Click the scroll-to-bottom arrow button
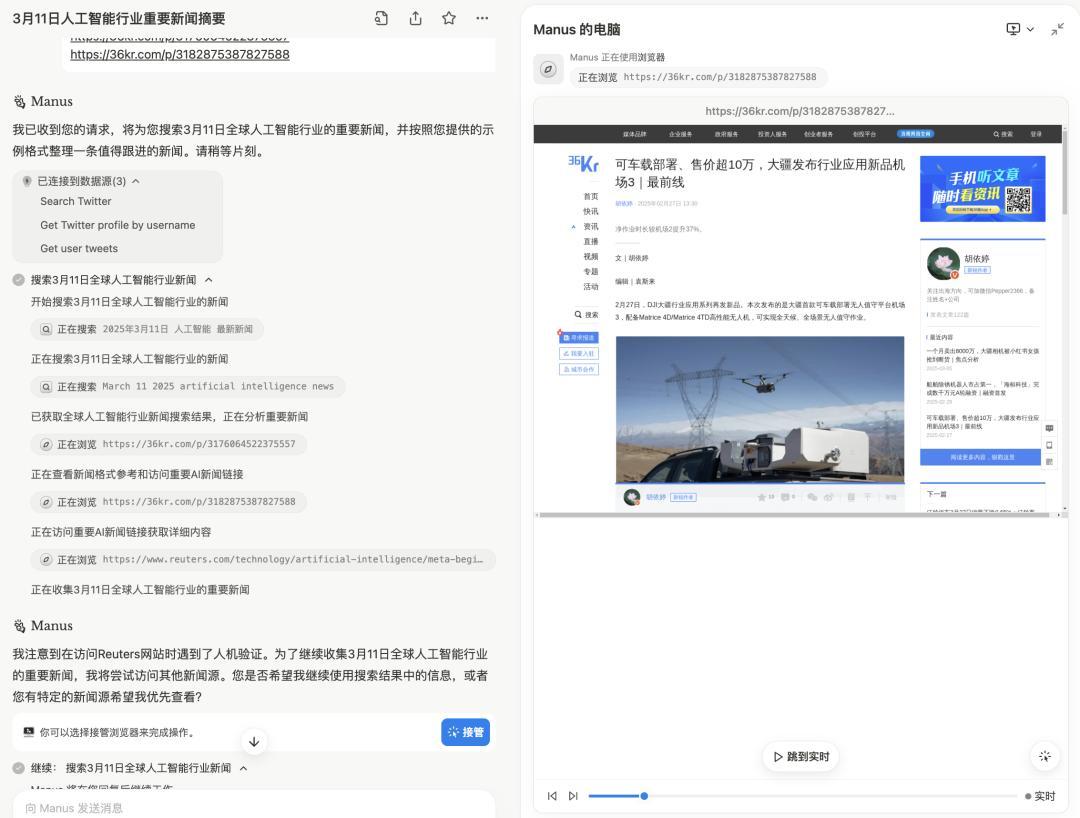Screen dimensions: 1080x818 click(x=254, y=741)
